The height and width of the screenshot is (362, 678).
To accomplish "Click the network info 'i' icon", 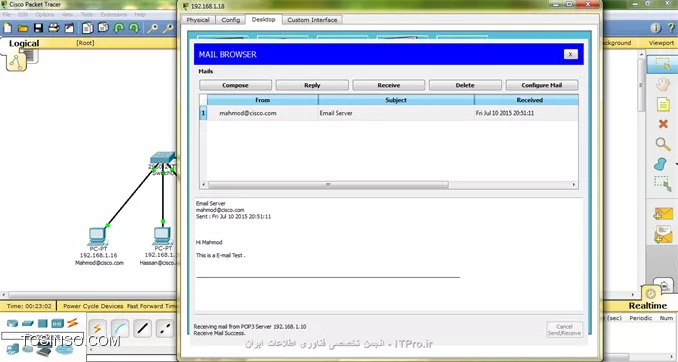I will tap(656, 28).
